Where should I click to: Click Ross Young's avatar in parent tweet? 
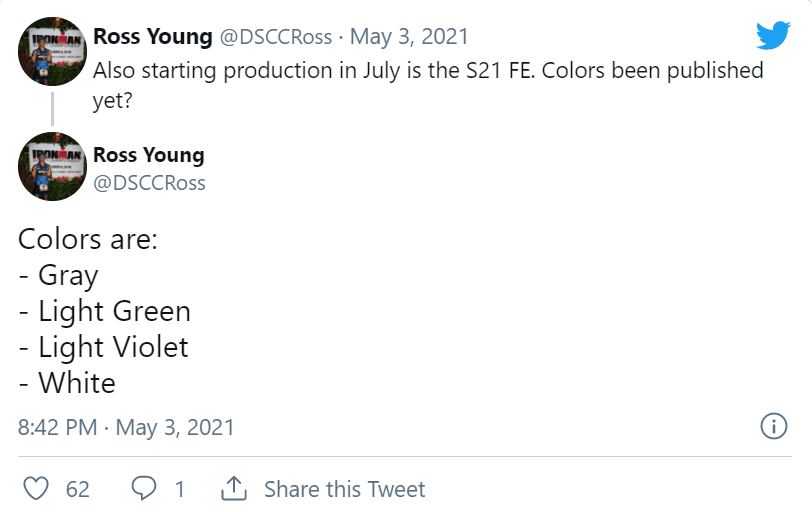53,51
